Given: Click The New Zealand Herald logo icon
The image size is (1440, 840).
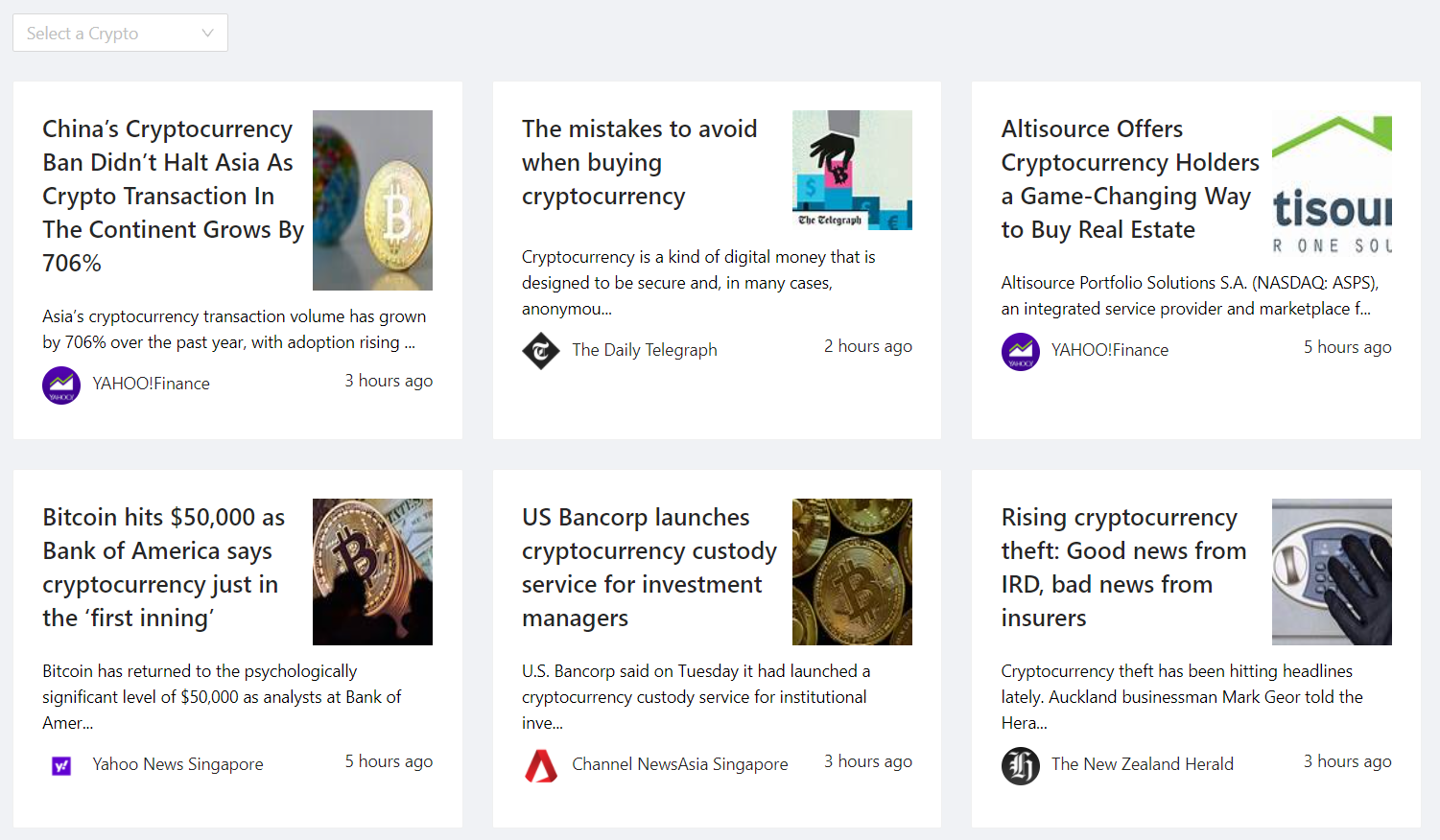Looking at the screenshot, I should coord(1021,766).
